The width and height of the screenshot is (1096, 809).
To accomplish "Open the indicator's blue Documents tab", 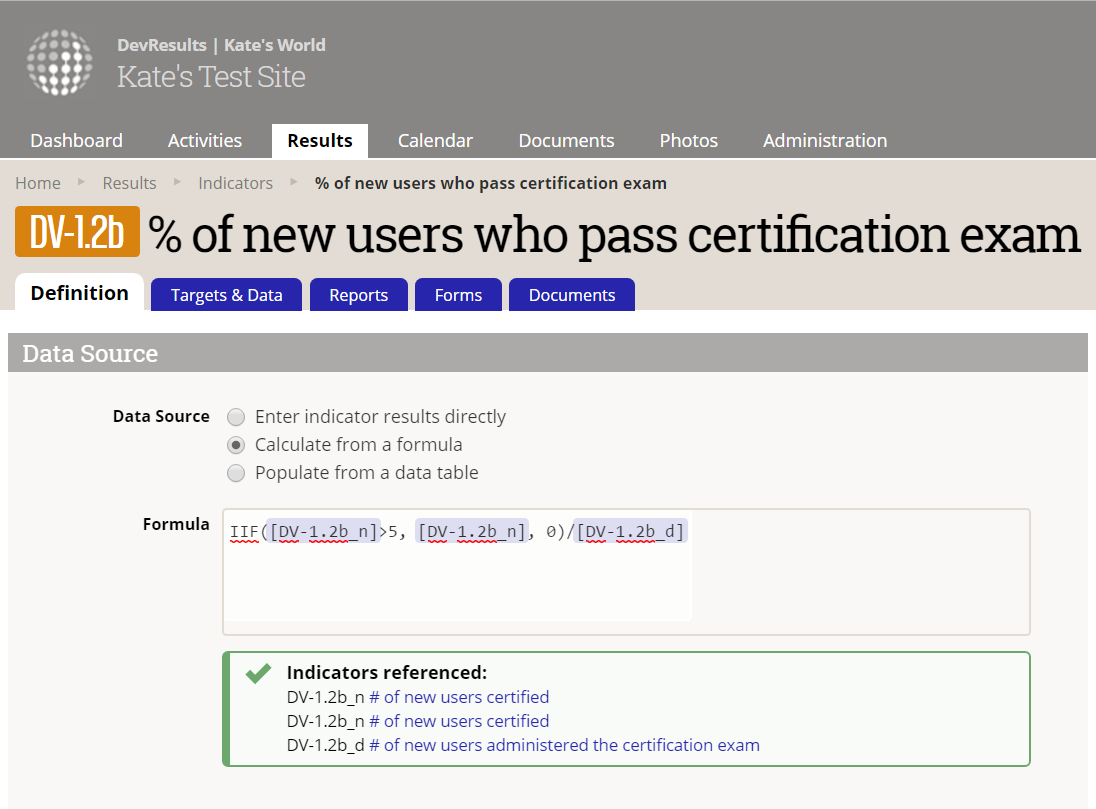I will pyautogui.click(x=572, y=295).
